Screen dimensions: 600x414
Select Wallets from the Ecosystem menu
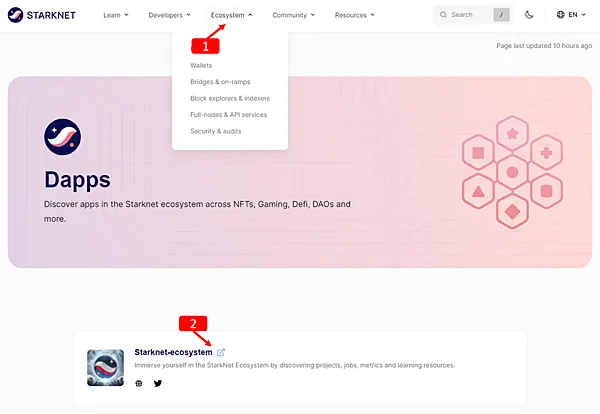pyautogui.click(x=201, y=65)
